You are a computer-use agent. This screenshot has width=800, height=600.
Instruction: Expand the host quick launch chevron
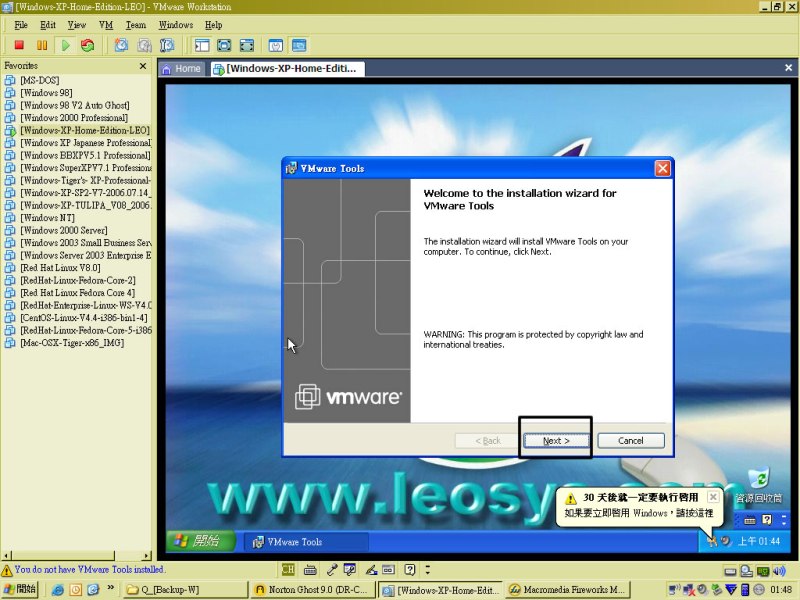[x=110, y=588]
